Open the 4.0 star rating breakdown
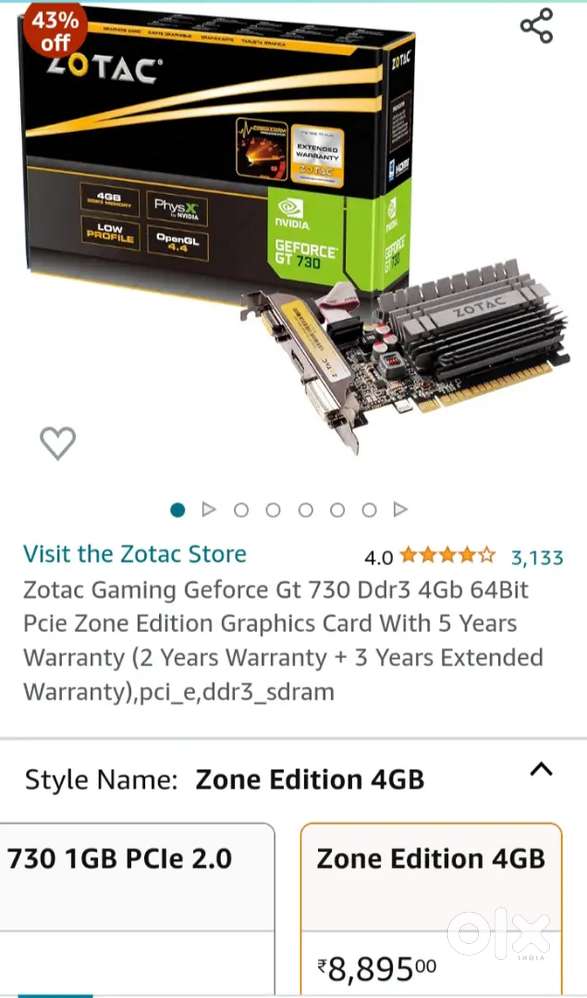 [430, 558]
